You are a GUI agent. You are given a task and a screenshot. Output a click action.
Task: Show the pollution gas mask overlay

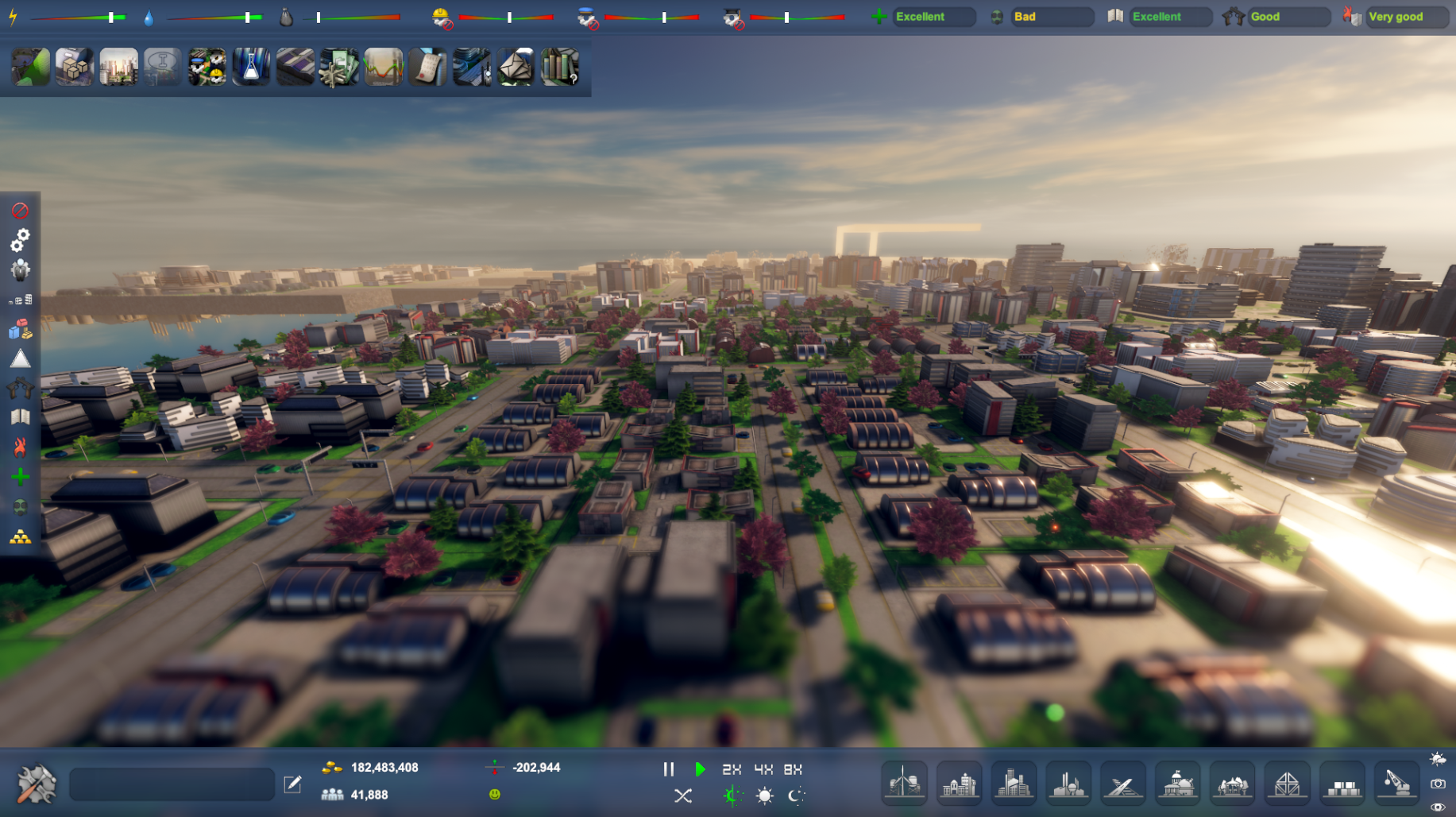click(20, 506)
